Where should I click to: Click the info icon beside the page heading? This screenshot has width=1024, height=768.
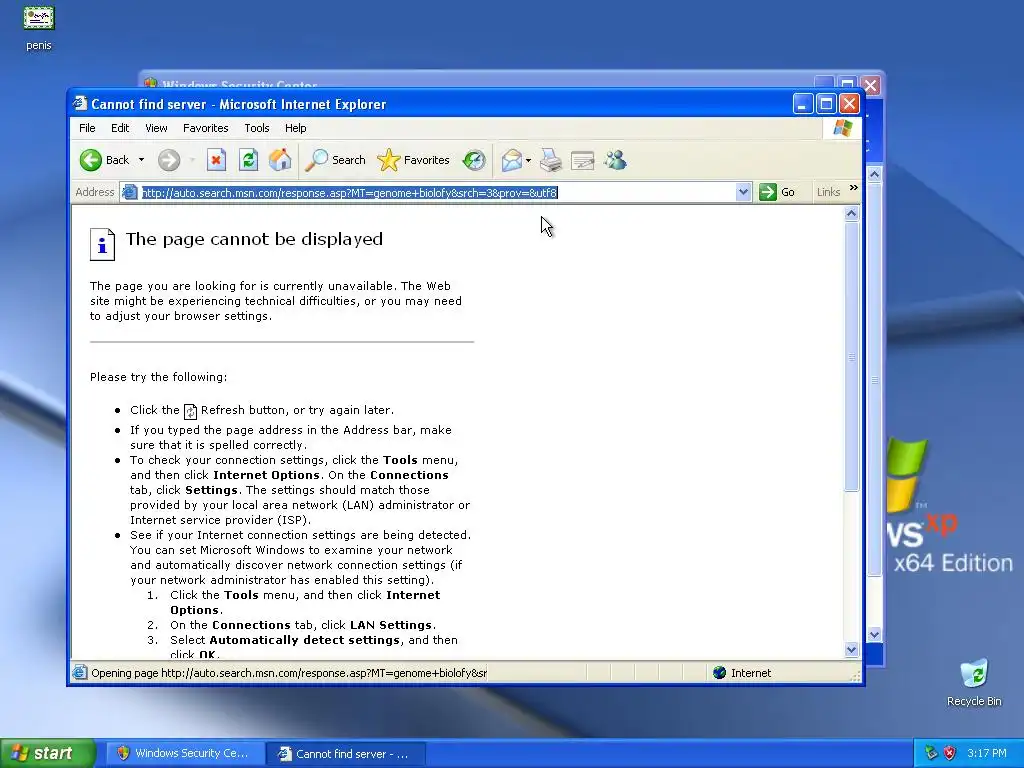(x=103, y=244)
